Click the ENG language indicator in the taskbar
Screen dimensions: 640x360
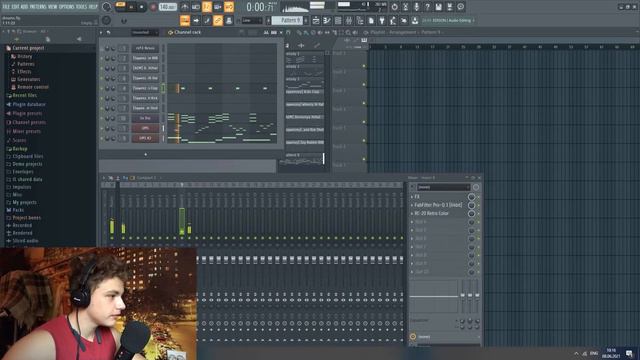coord(594,353)
